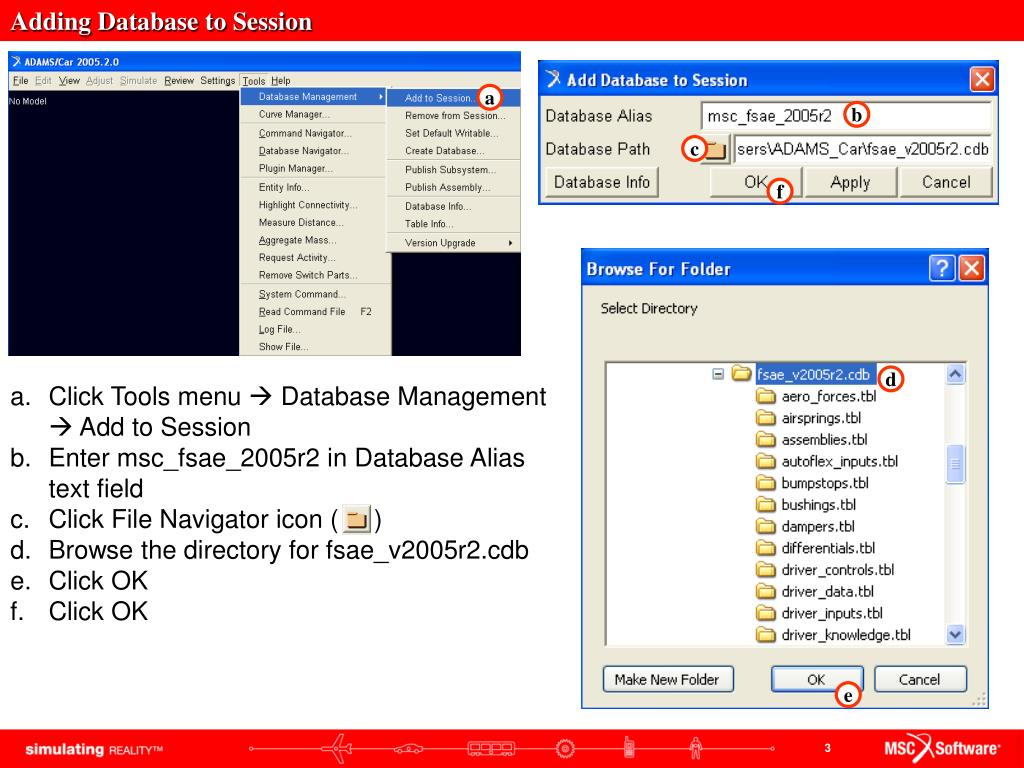Click Make New Folder button
The width and height of the screenshot is (1024, 768).
(x=667, y=680)
